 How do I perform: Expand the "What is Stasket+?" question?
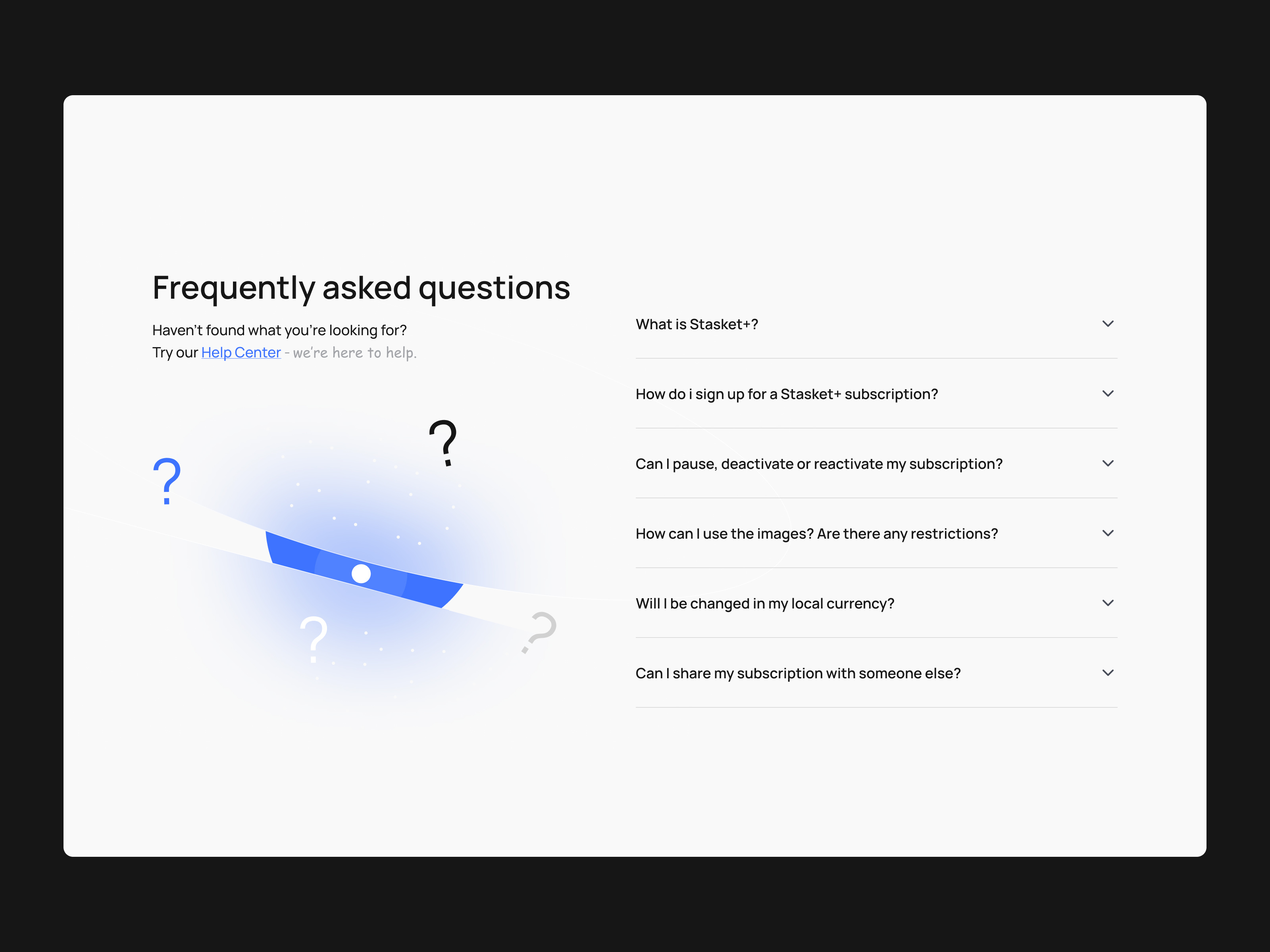pyautogui.click(x=697, y=324)
